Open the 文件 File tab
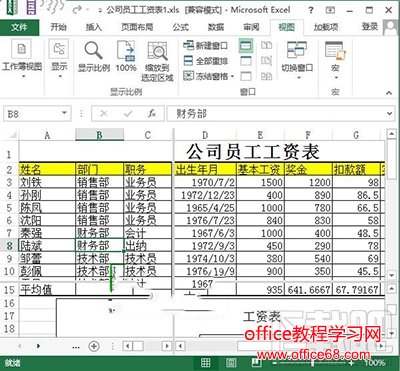400x371 pixels. pos(19,27)
